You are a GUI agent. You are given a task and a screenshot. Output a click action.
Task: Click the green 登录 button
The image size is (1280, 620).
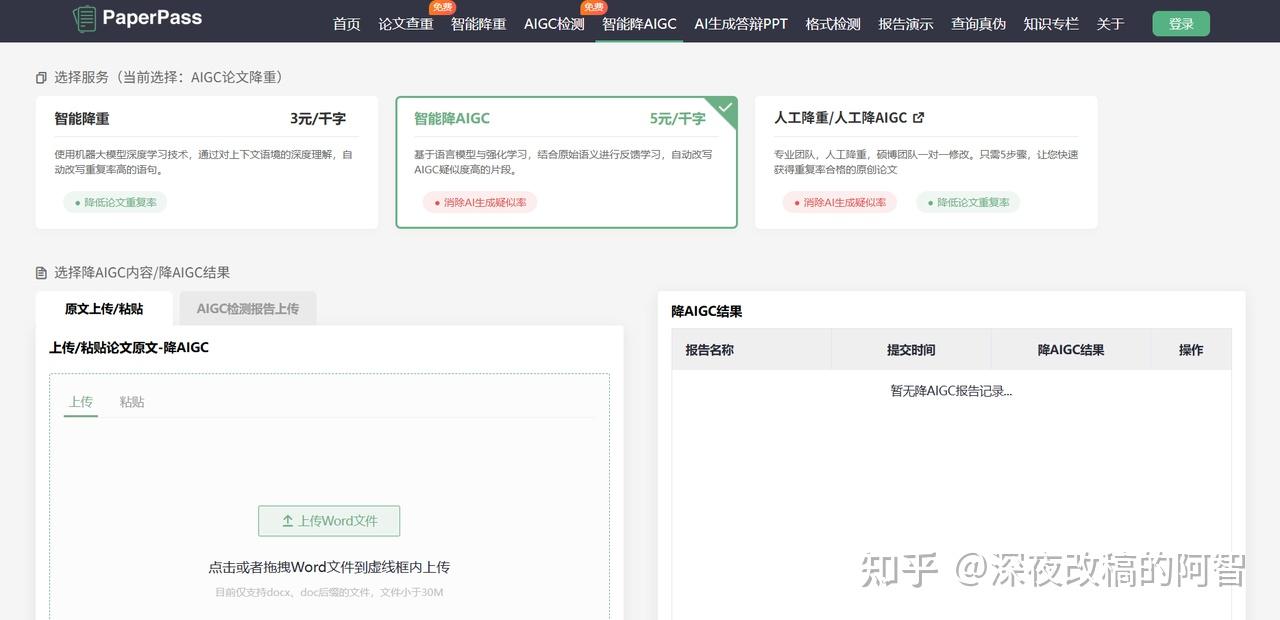1181,24
